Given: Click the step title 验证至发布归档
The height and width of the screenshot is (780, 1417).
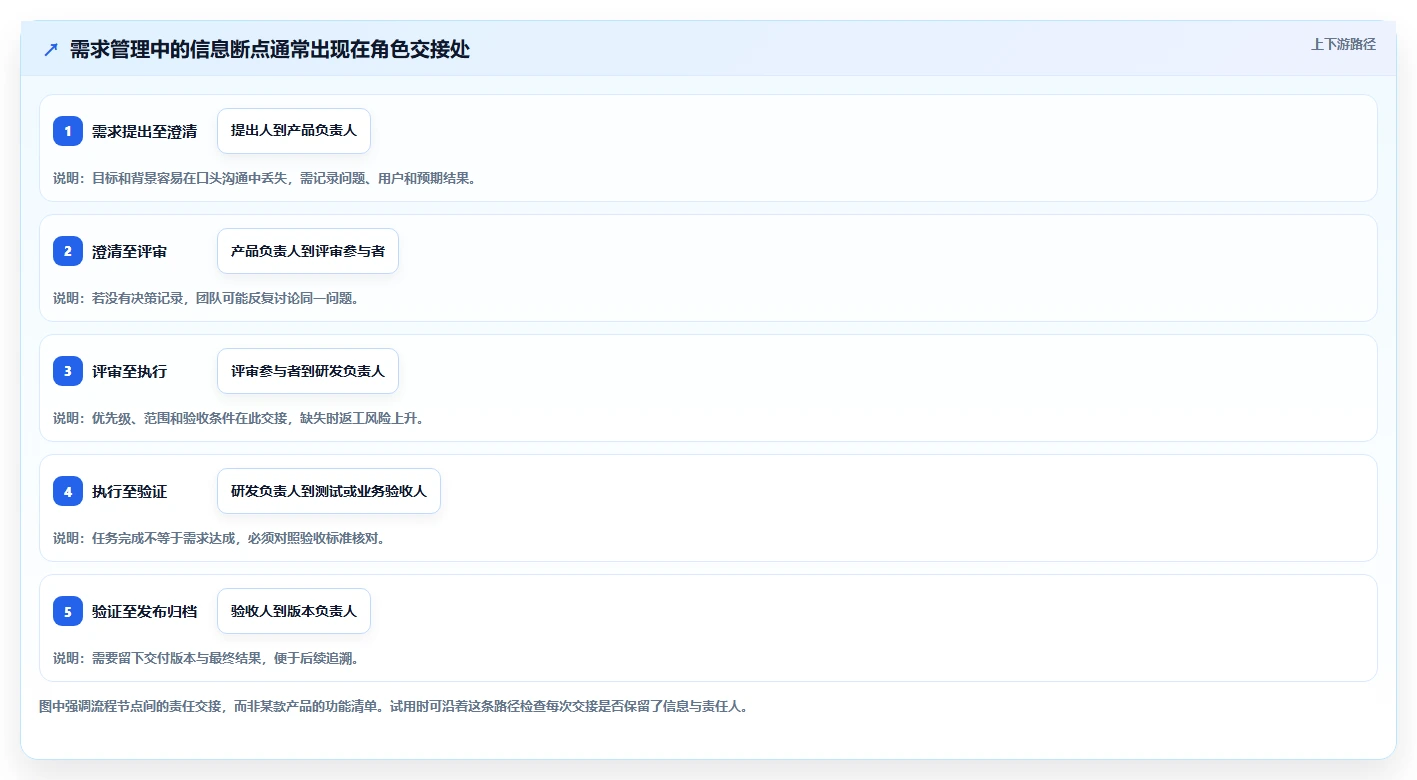Looking at the screenshot, I should click(x=144, y=611).
